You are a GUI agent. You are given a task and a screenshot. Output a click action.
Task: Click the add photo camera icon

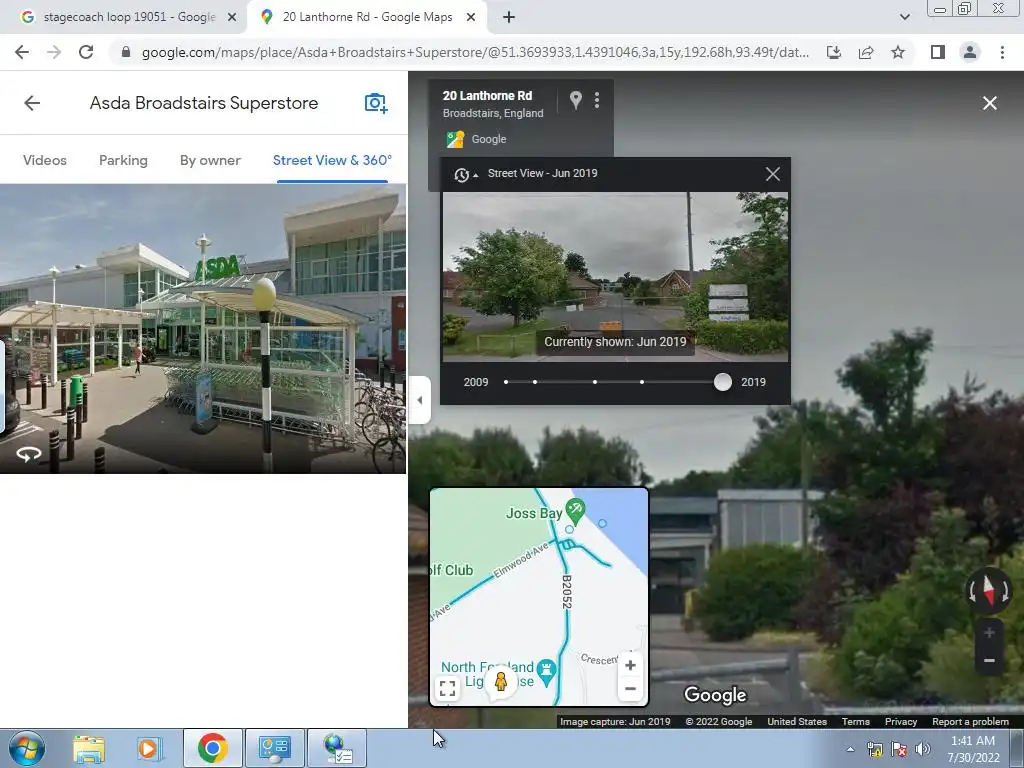pos(376,103)
